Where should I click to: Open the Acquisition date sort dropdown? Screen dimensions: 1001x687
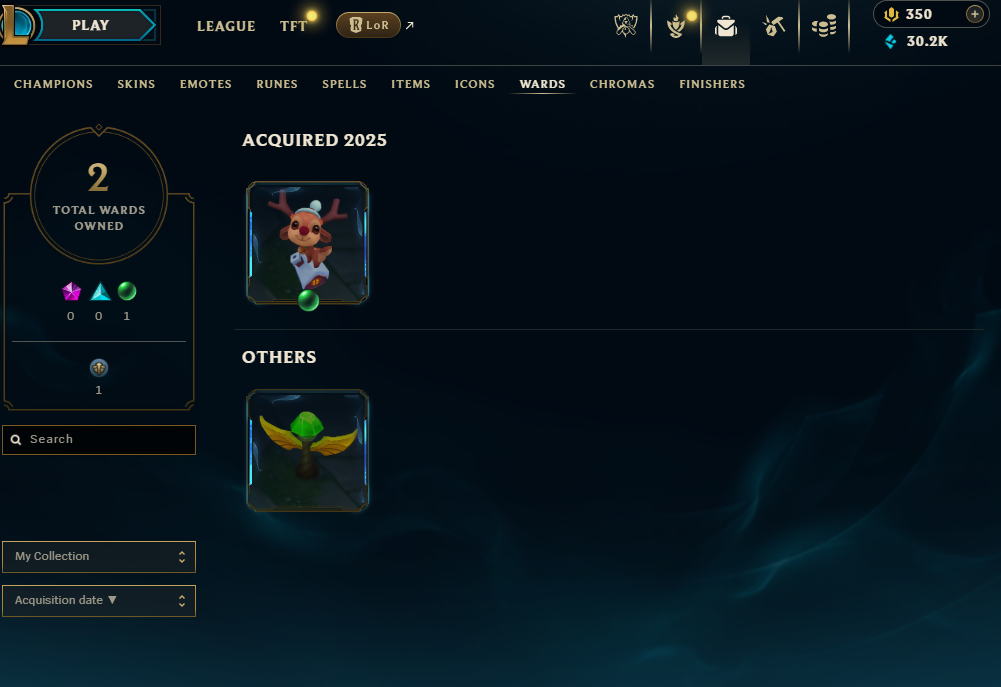[x=99, y=601]
